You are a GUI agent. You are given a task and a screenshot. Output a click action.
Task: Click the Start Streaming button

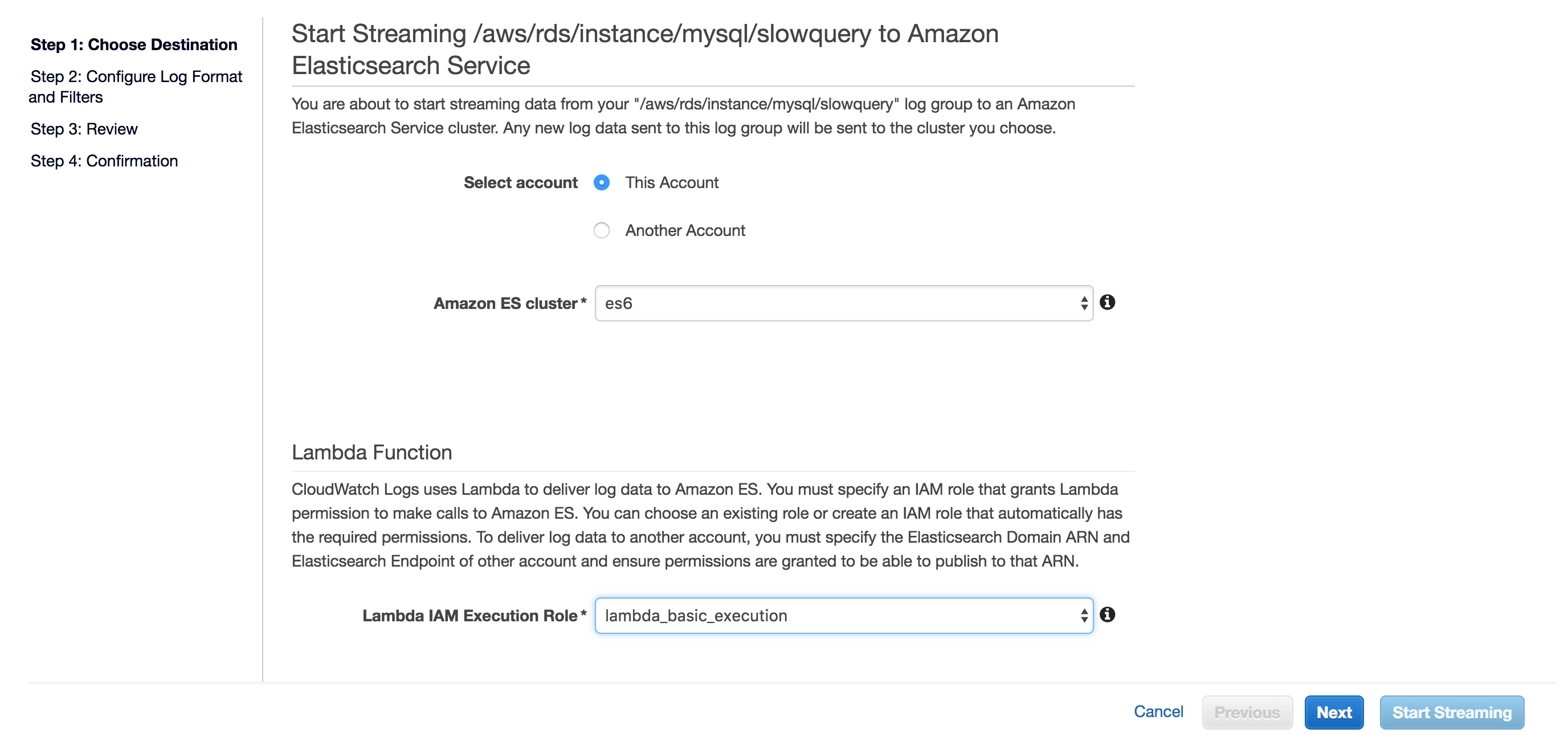tap(1451, 713)
